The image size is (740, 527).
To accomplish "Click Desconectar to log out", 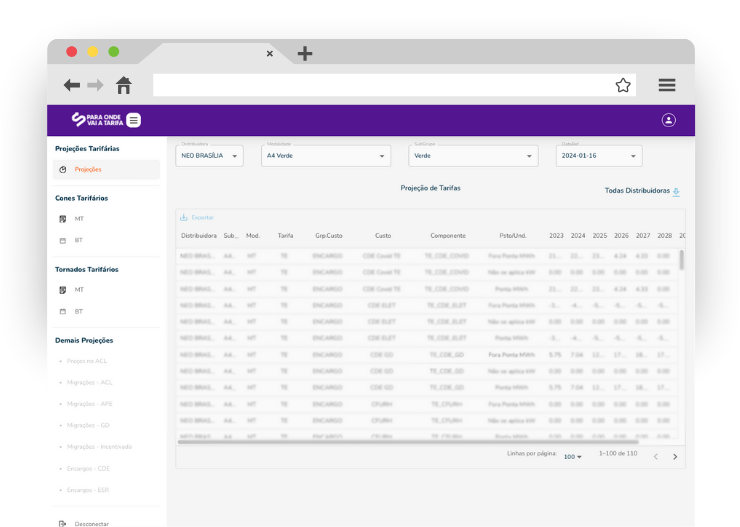I will [x=91, y=523].
